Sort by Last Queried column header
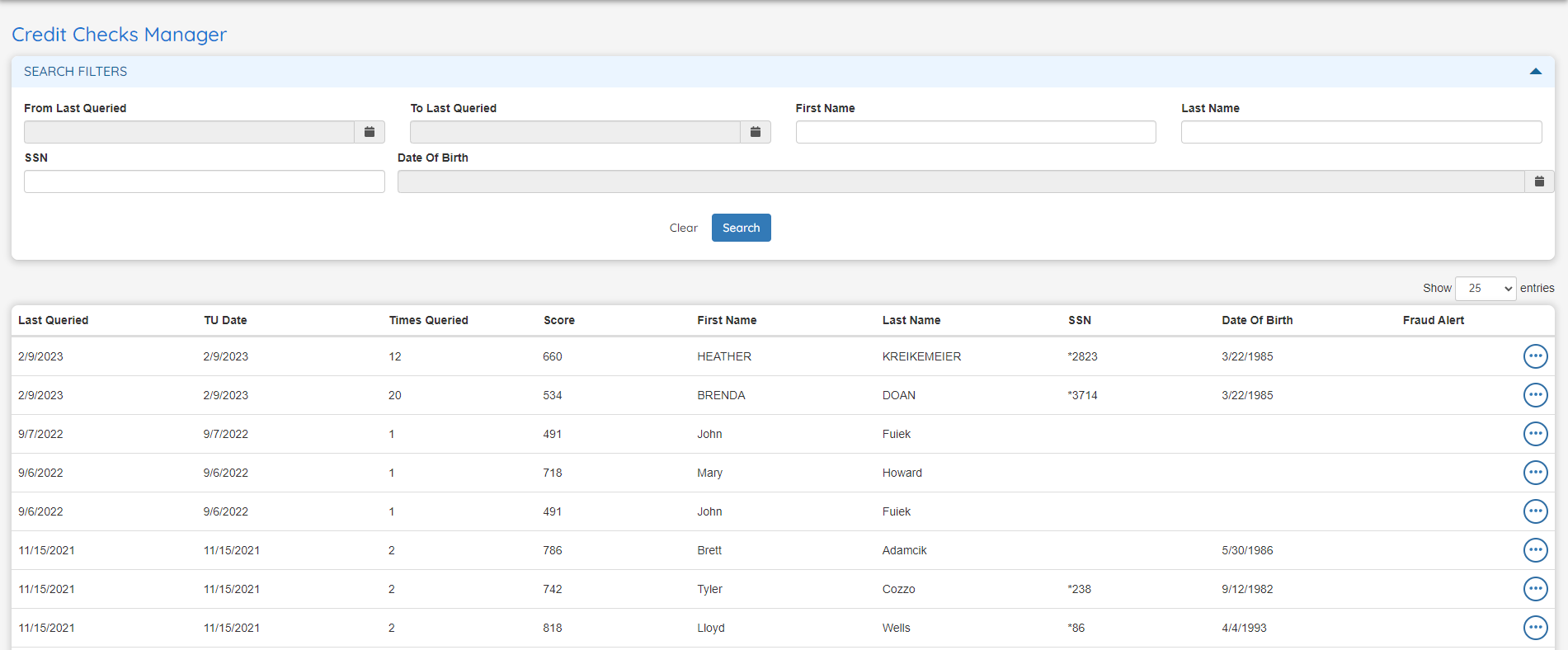 pos(54,320)
